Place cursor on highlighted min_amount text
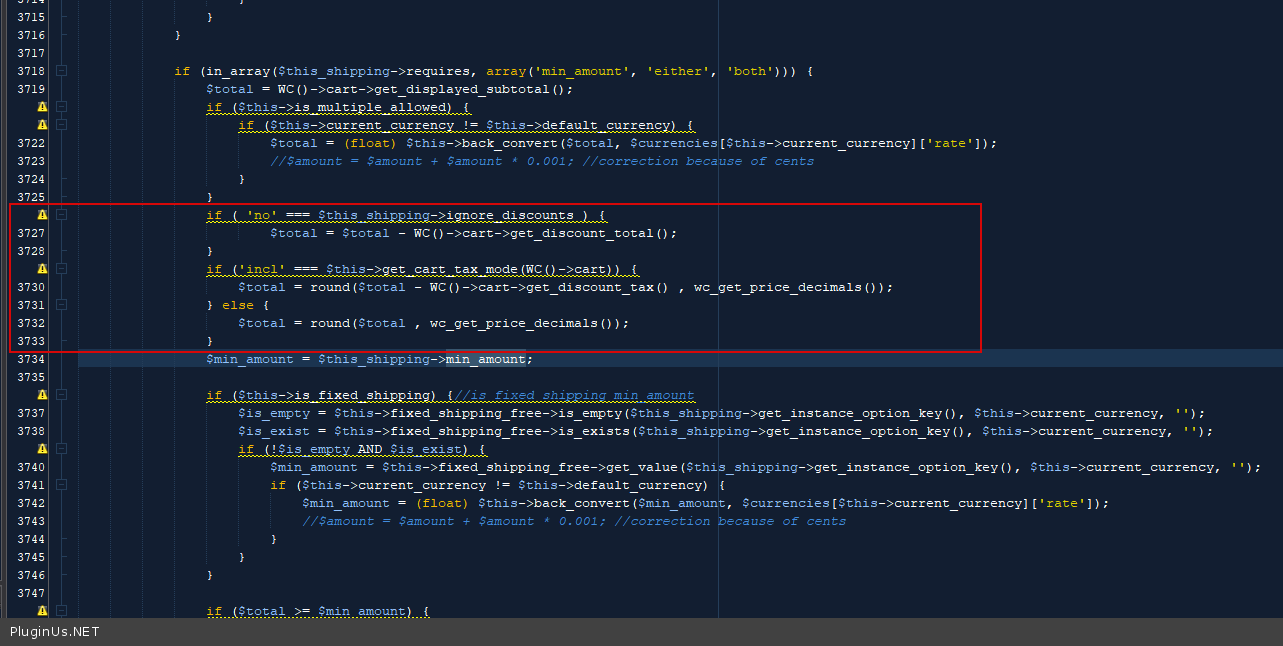Screen dimensions: 1283x646 click(x=488, y=359)
